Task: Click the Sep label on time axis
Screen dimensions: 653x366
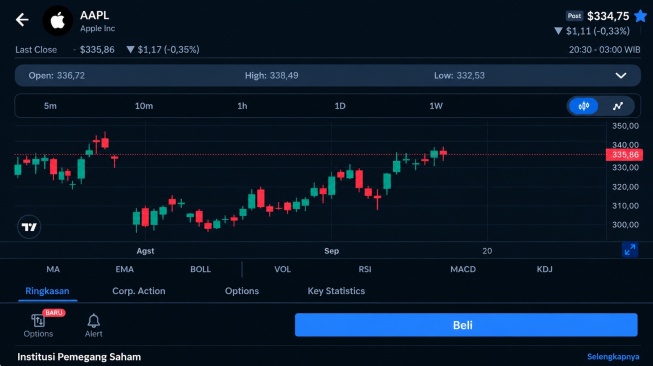Action: click(x=331, y=251)
